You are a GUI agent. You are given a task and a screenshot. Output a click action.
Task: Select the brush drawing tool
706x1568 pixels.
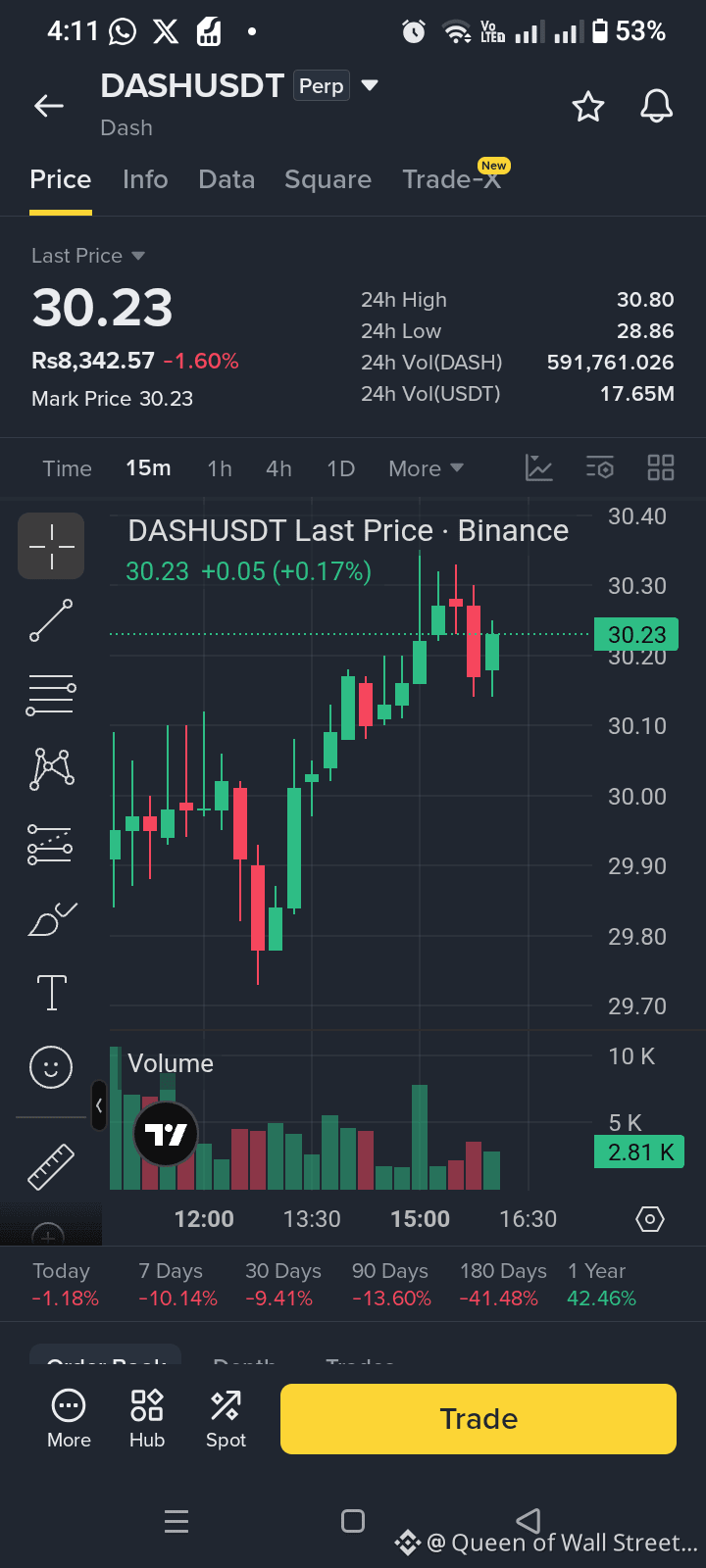[52, 918]
